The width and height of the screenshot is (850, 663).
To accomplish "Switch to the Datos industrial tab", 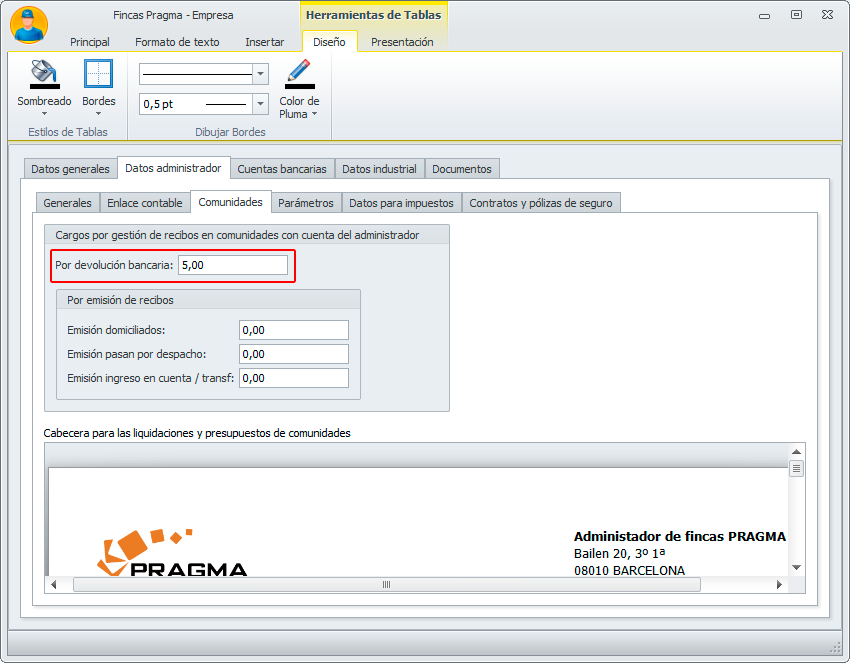I will click(x=379, y=169).
